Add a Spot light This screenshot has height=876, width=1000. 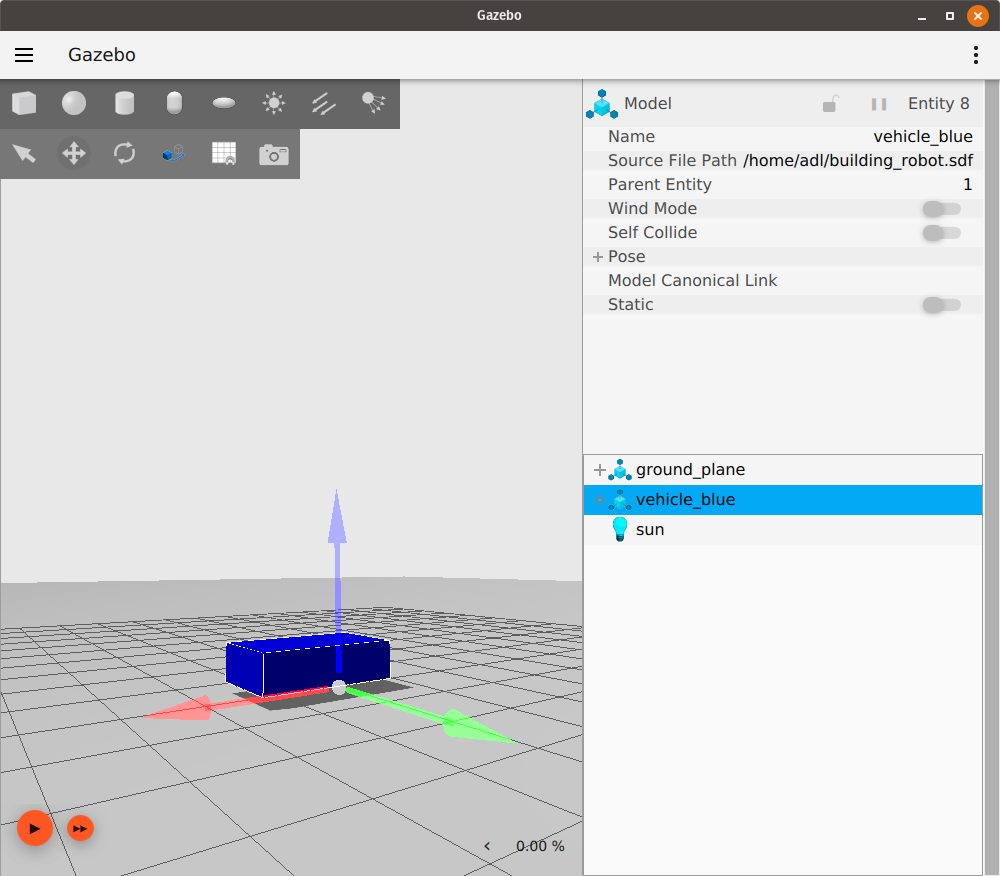click(374, 103)
